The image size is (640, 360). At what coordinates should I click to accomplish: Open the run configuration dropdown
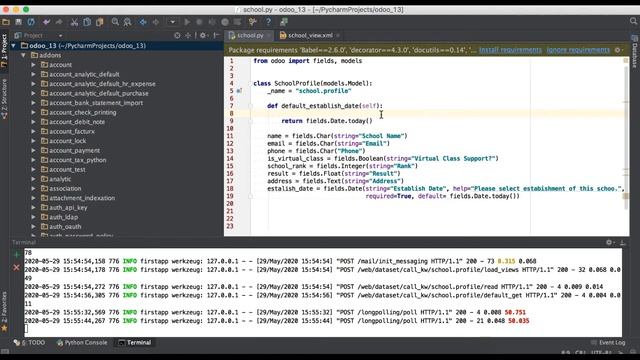point(172,22)
